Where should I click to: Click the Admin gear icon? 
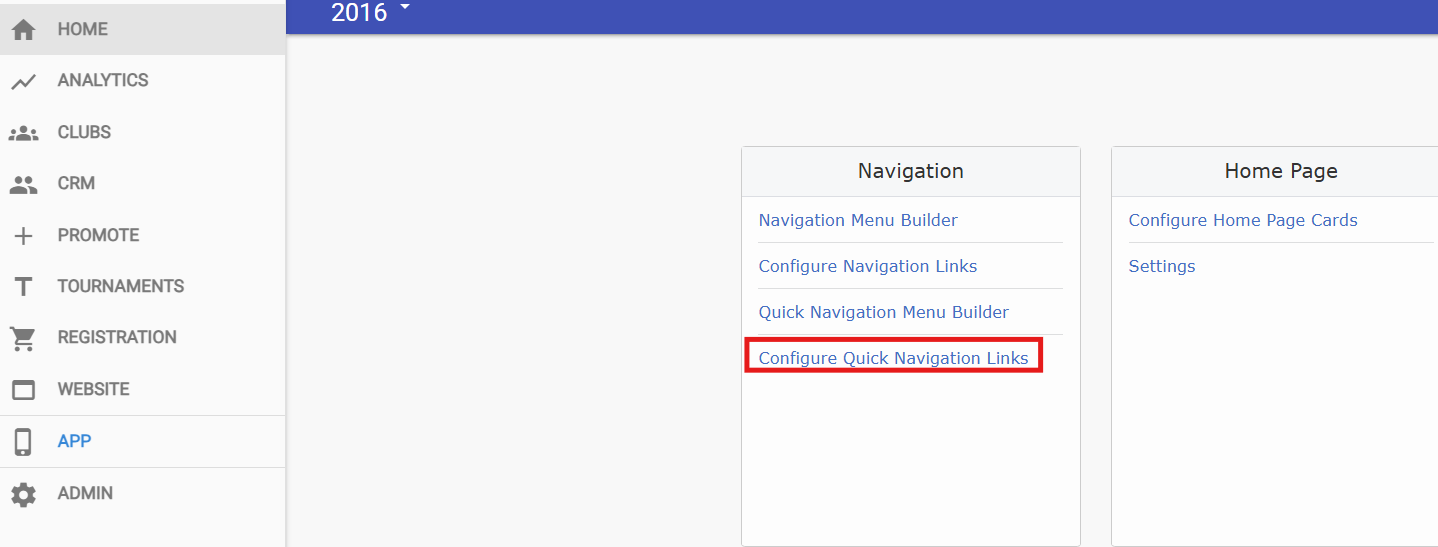point(23,494)
